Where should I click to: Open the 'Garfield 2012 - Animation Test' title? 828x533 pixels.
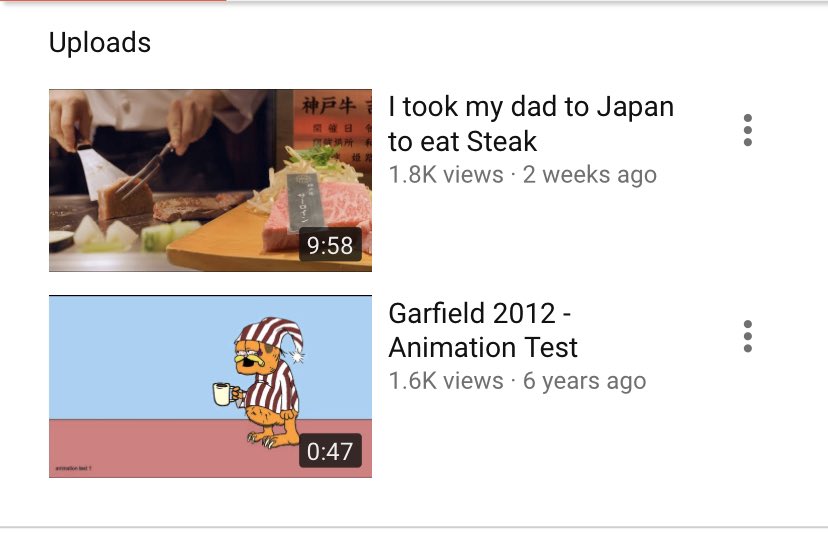[483, 330]
